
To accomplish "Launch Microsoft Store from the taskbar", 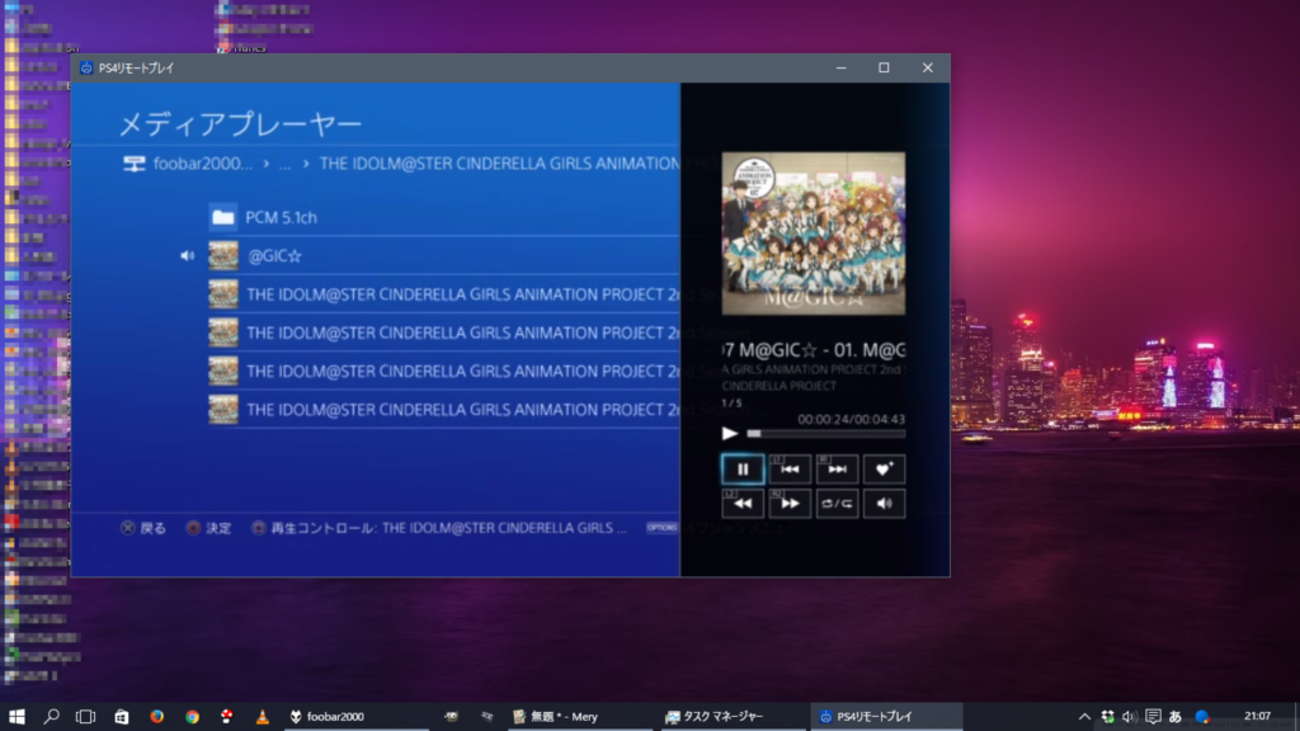I will coord(121,716).
